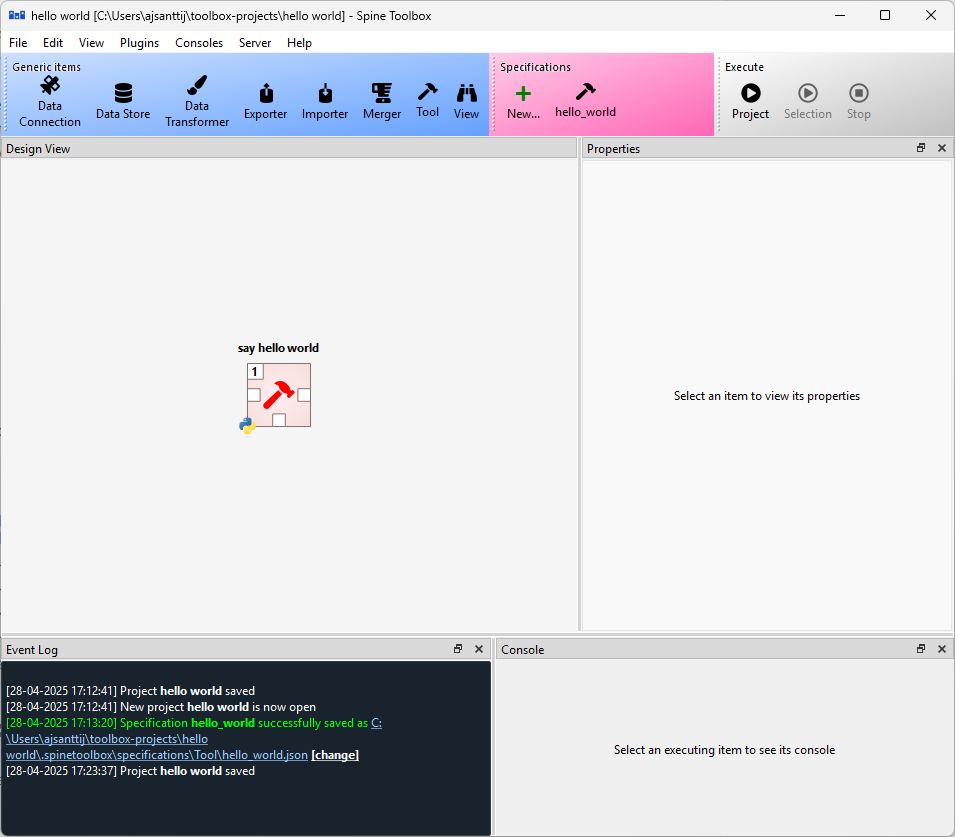Maximize the Spine Toolbox window

click(885, 15)
